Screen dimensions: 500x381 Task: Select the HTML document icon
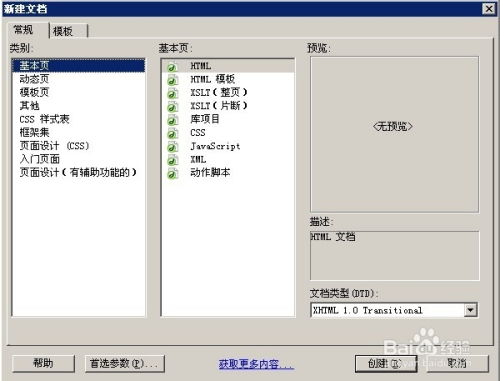pos(172,67)
